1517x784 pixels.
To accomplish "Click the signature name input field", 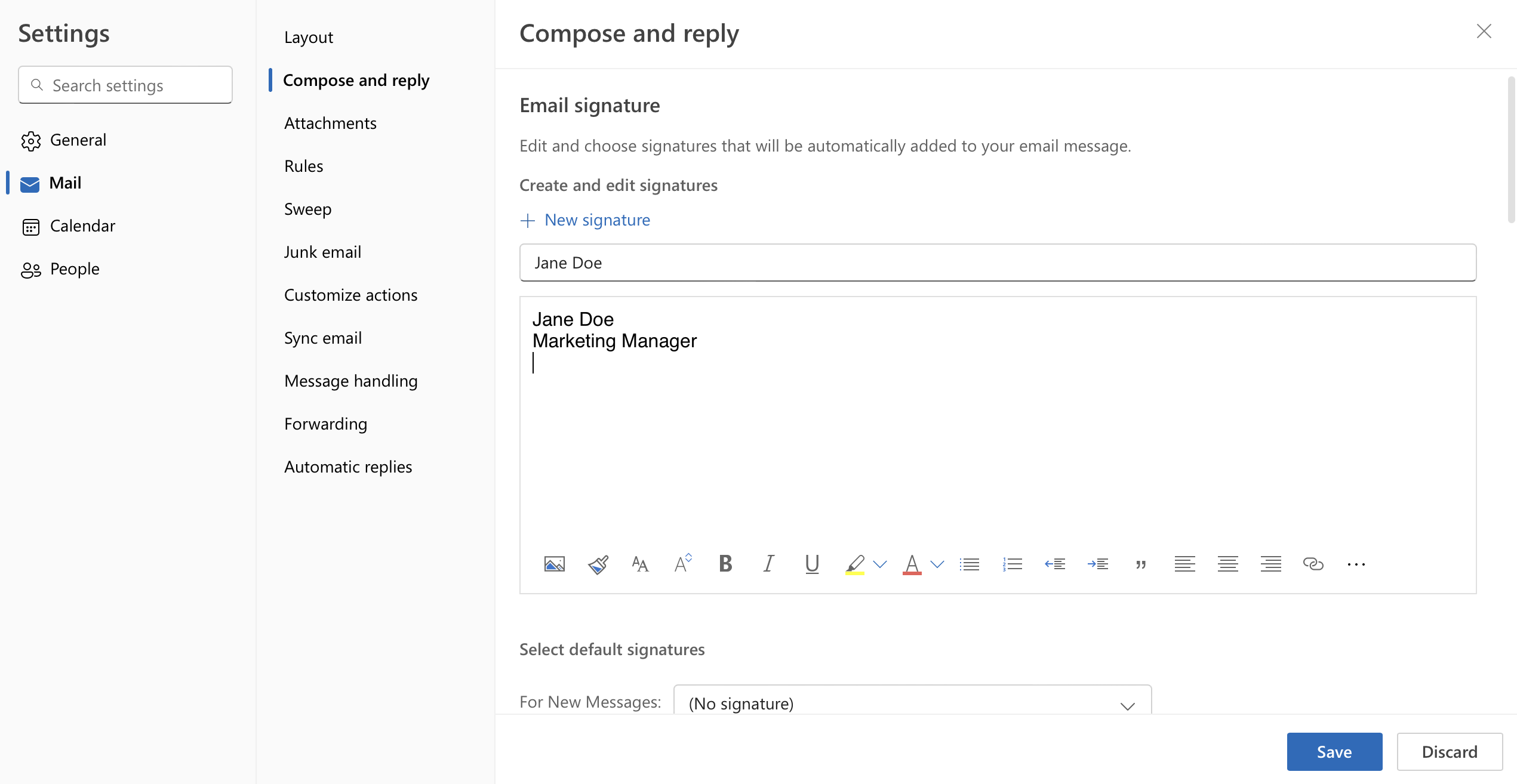I will [x=997, y=261].
